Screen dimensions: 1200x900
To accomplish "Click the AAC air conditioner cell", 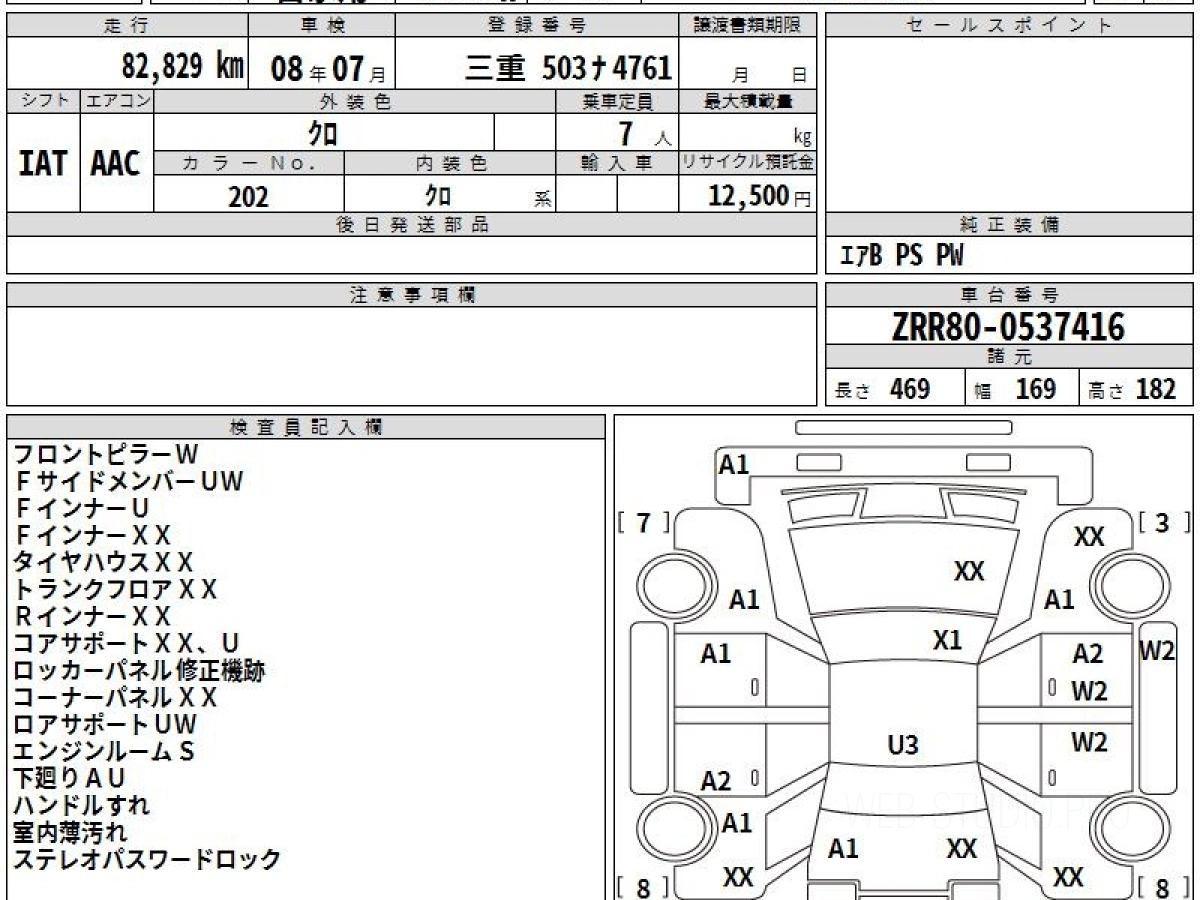I will (116, 164).
